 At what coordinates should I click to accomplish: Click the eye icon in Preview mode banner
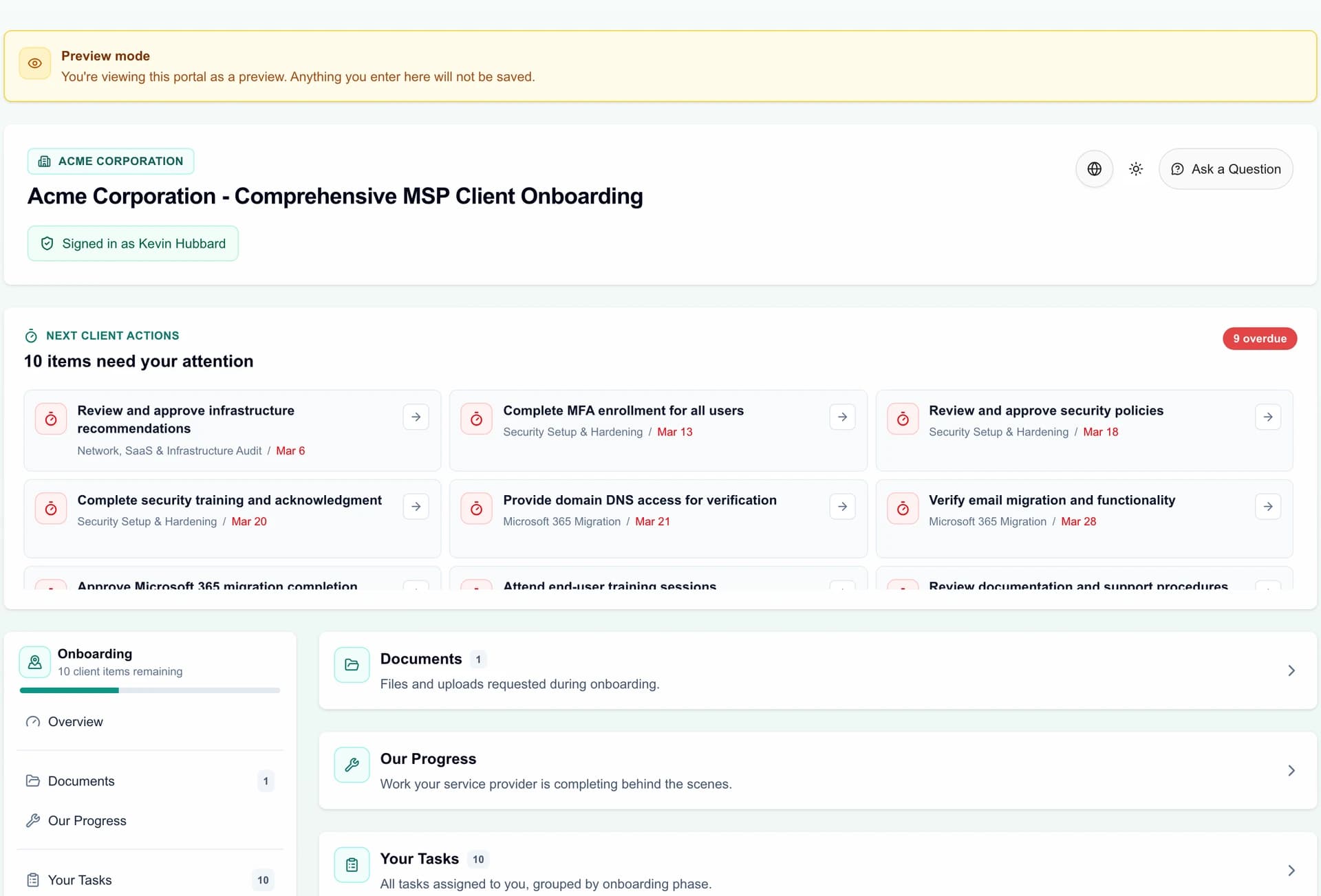coord(35,63)
